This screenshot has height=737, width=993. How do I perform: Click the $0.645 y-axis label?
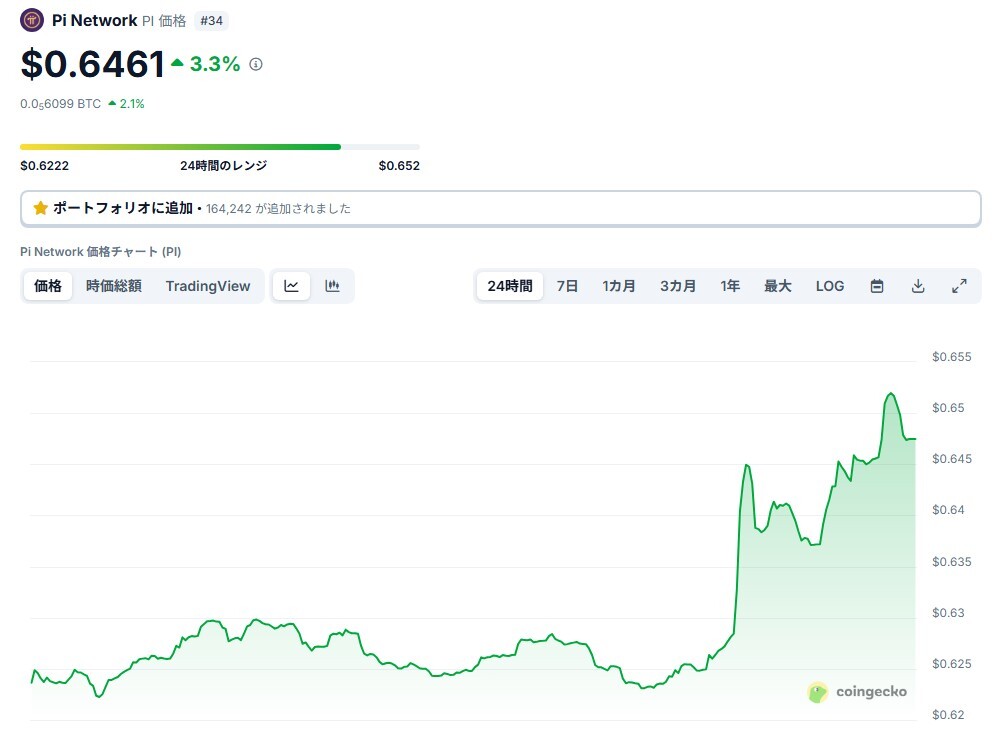coord(951,458)
